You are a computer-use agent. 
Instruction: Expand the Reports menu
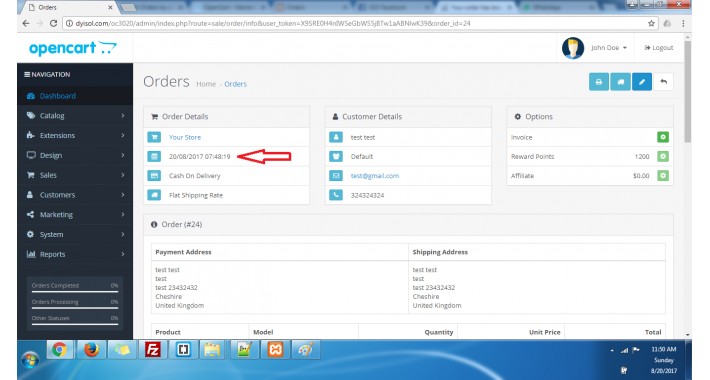pos(75,255)
